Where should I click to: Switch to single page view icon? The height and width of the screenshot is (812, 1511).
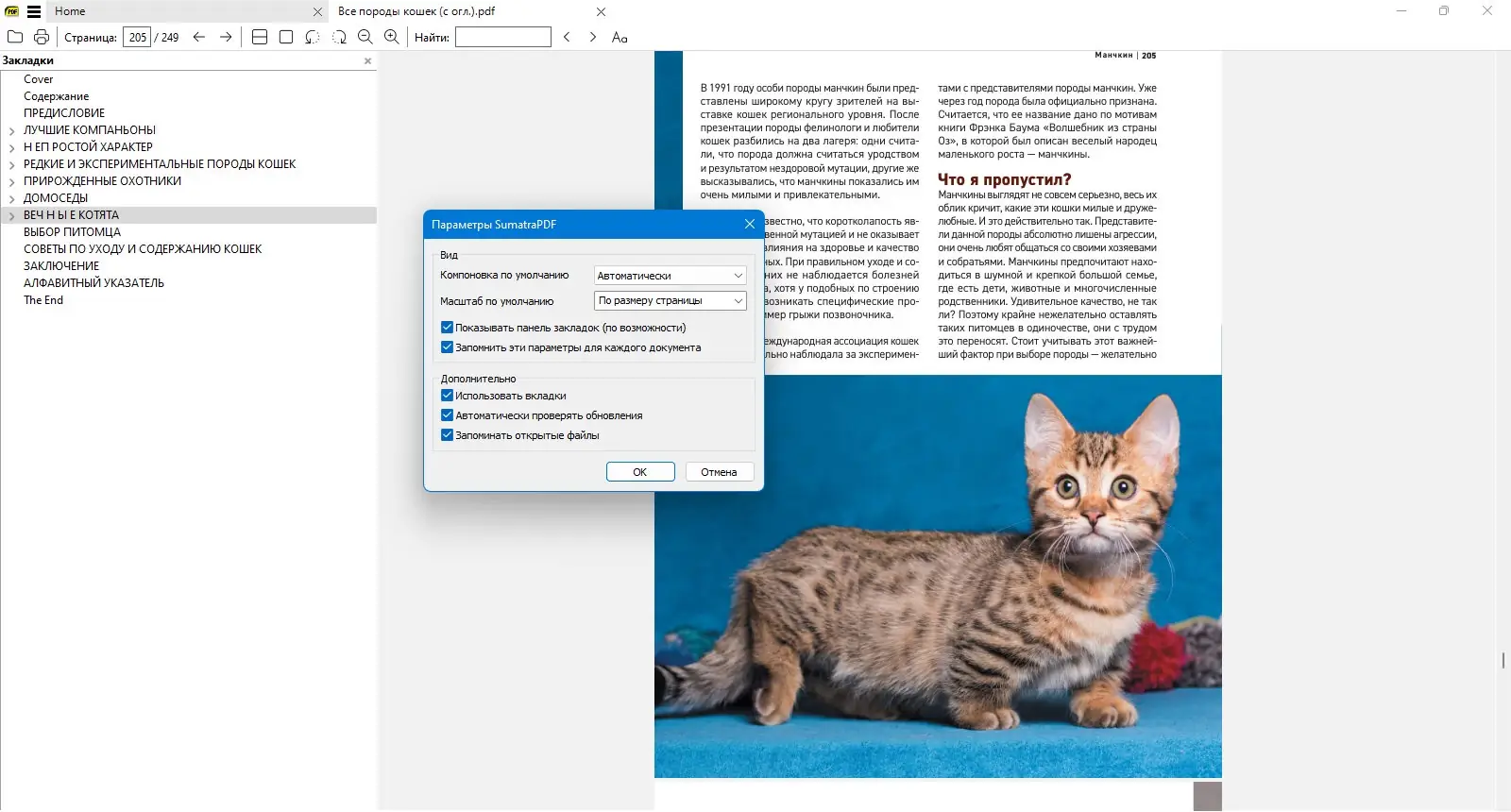tap(286, 37)
